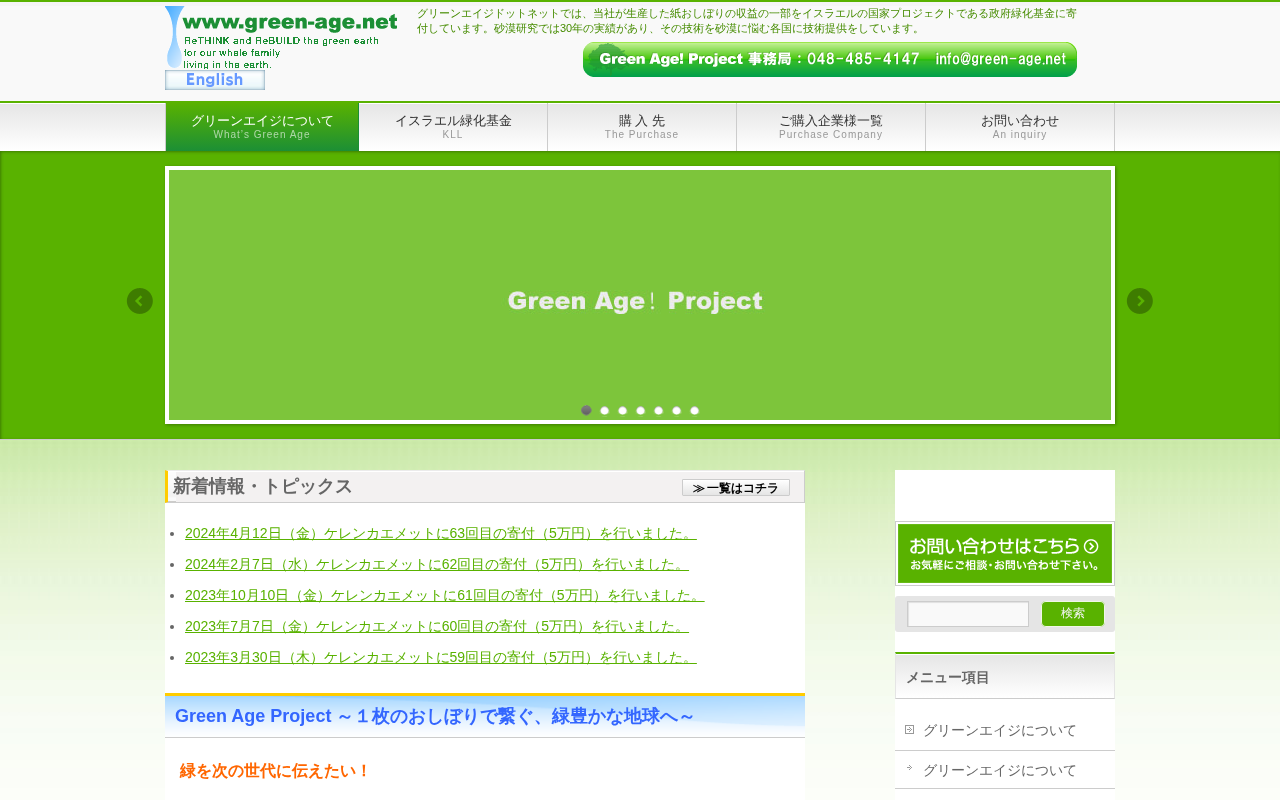Expand first グリーンエイジについて sidebar item icon
1280x800 pixels.
click(x=909, y=729)
